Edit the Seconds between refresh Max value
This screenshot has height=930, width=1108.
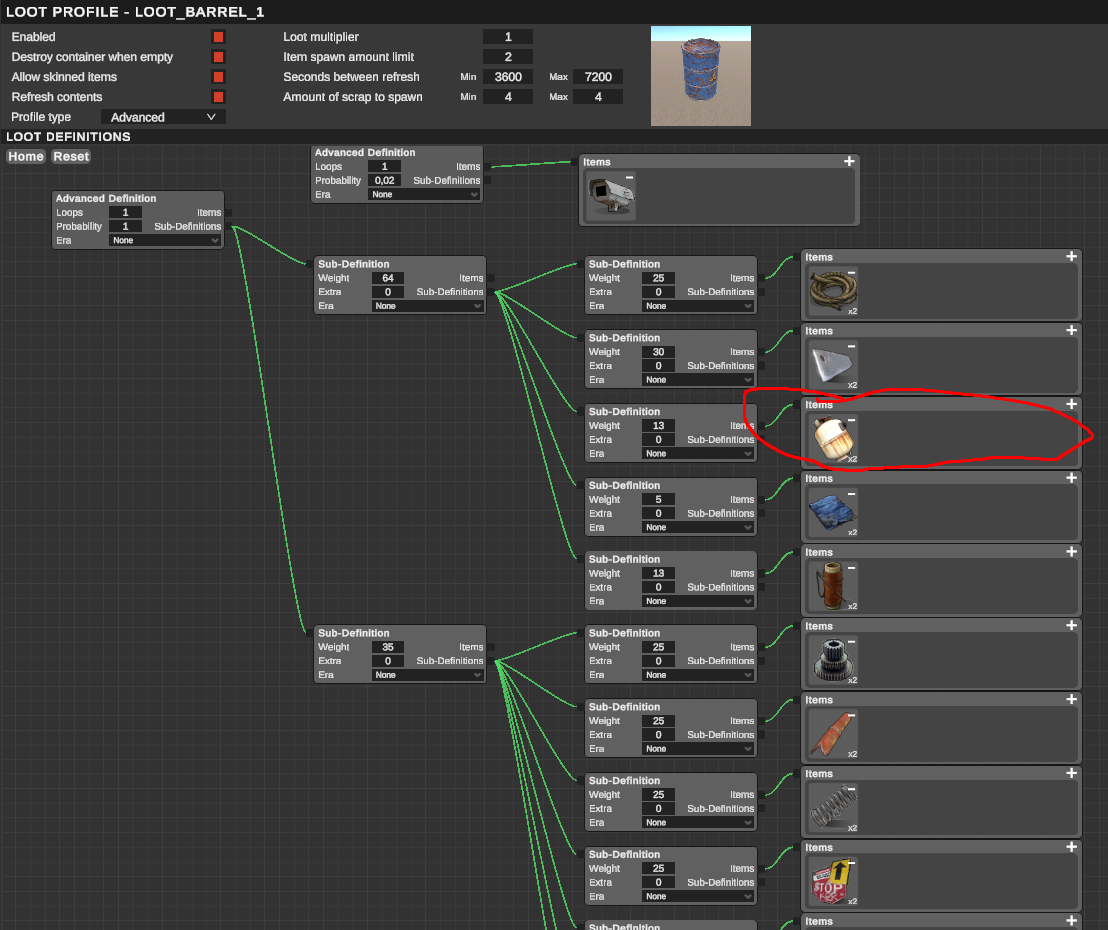click(x=598, y=76)
